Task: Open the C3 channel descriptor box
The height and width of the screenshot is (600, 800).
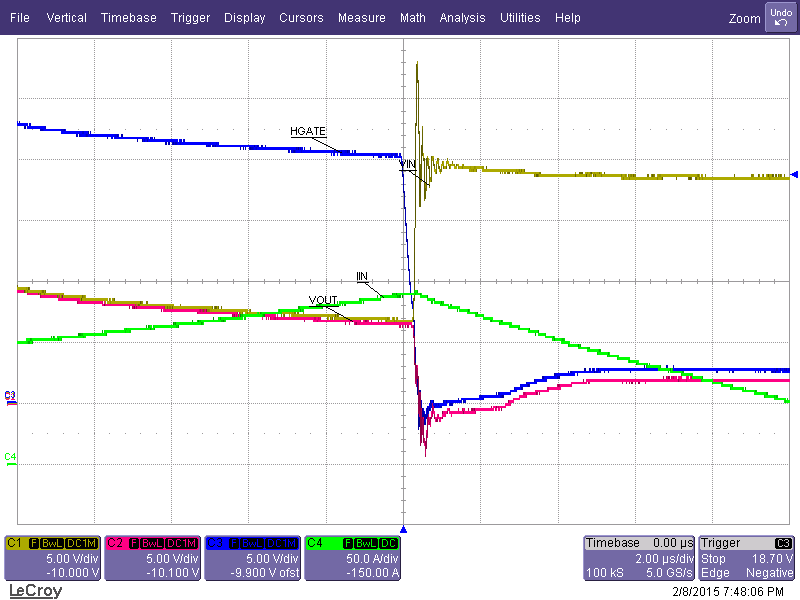Action: (252, 557)
